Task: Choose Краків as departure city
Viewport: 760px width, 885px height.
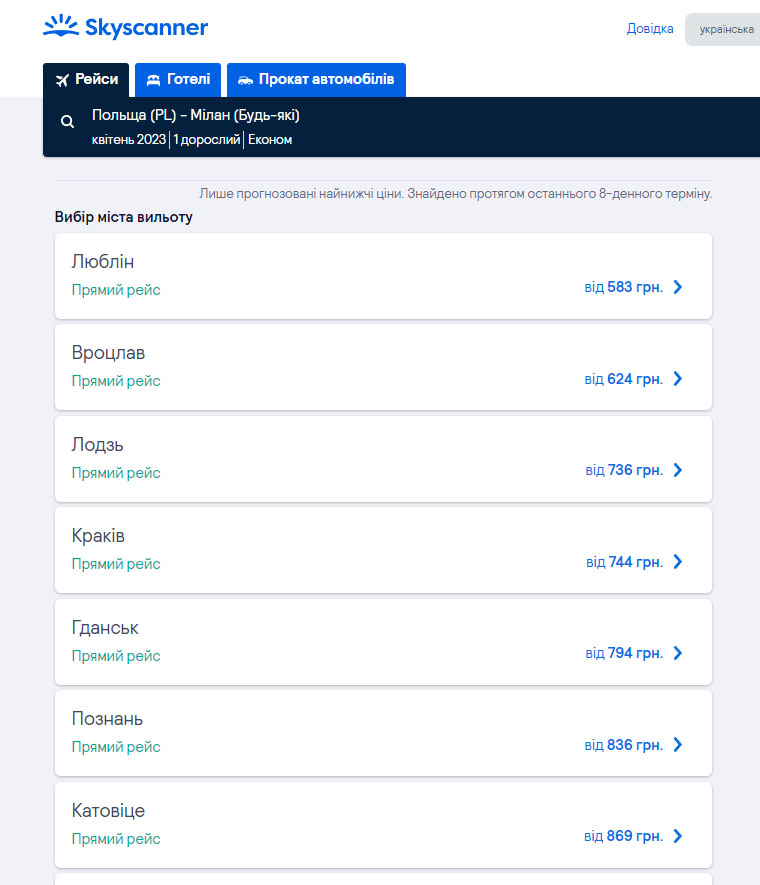Action: (x=383, y=550)
